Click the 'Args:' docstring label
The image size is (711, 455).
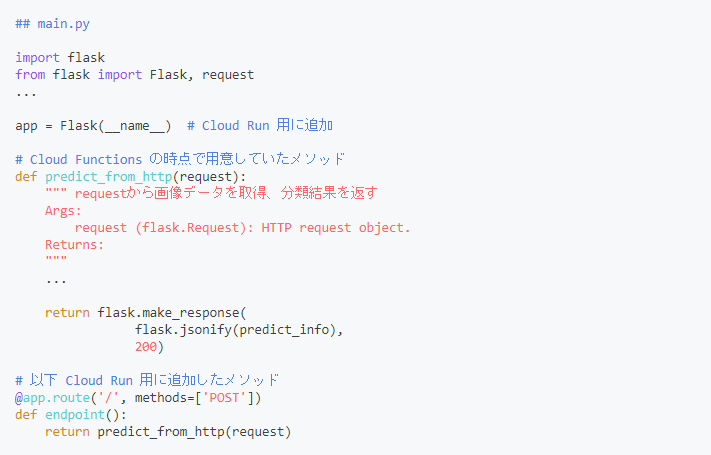(63, 211)
